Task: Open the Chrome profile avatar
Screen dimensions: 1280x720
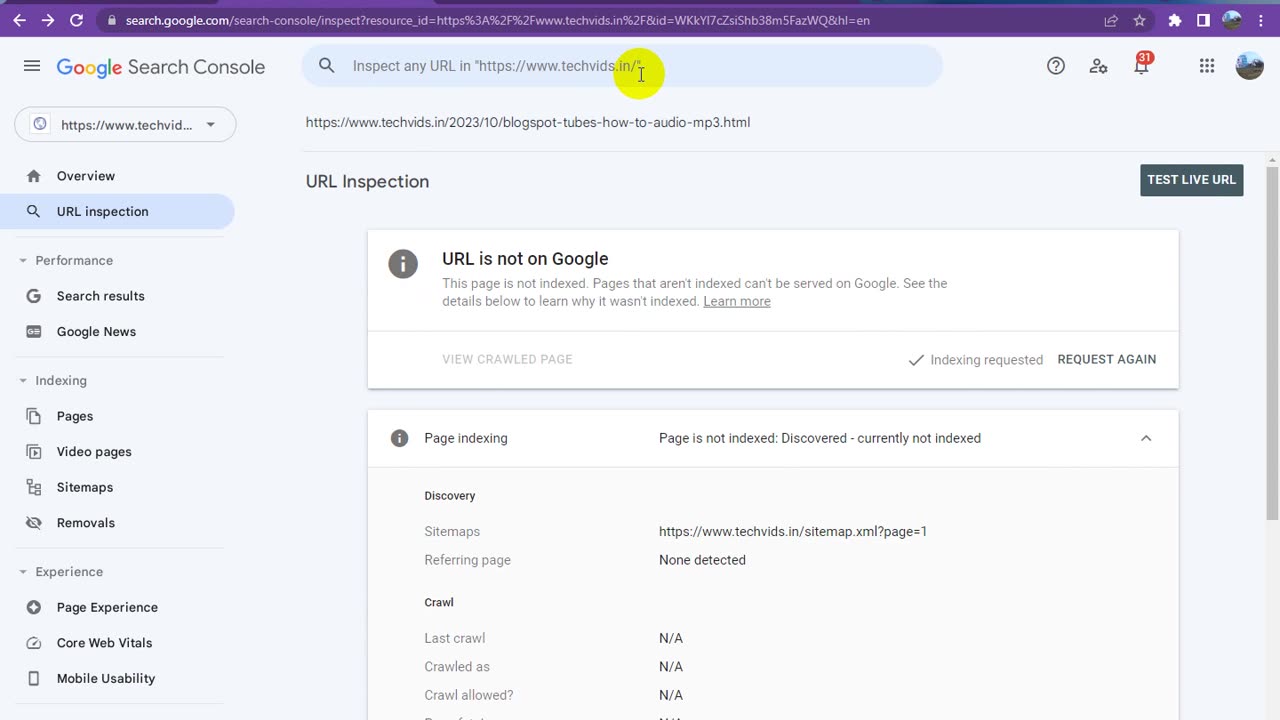Action: coord(1232,20)
